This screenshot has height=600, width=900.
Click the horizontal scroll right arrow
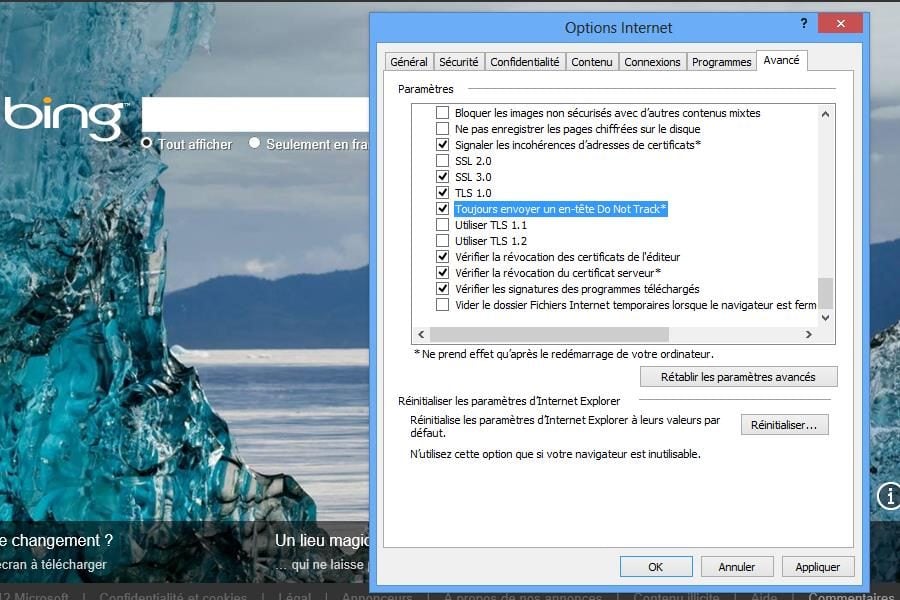809,334
